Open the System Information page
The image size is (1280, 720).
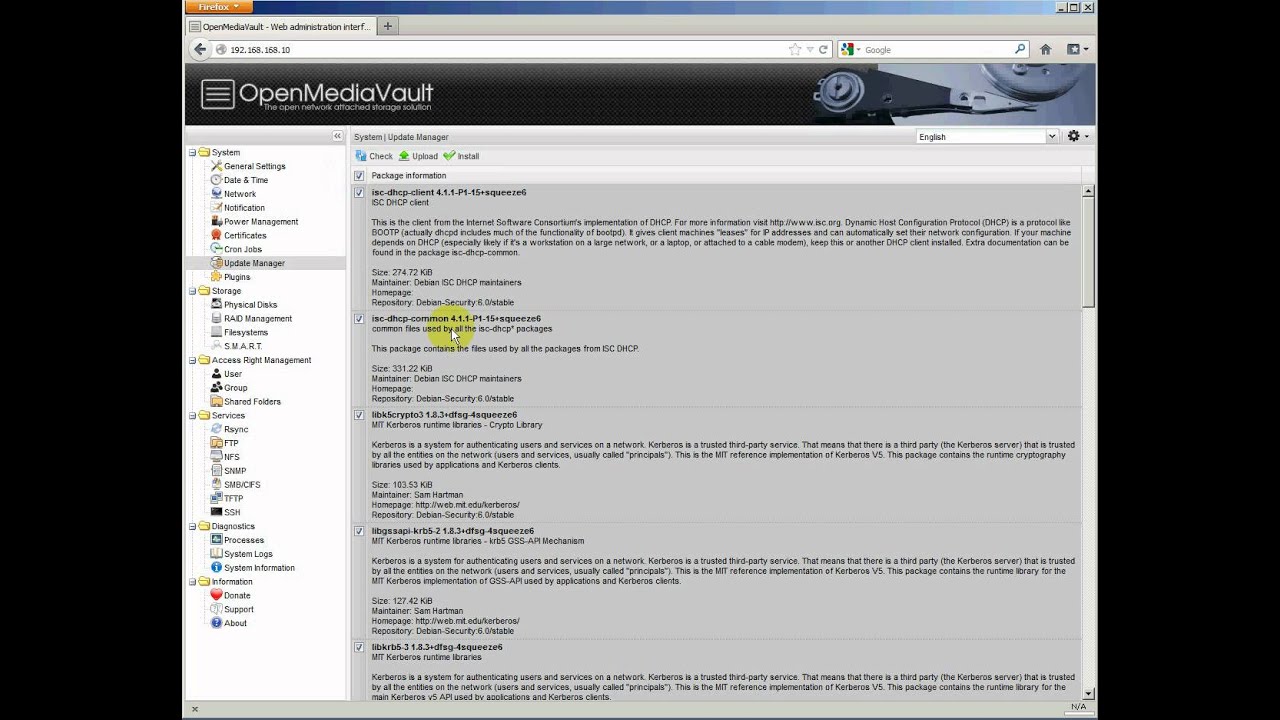tap(258, 568)
